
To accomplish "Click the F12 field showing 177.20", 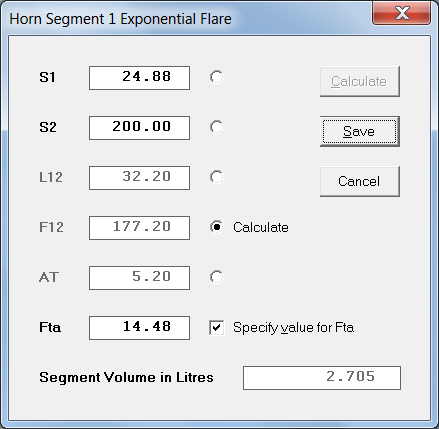I will (x=139, y=228).
